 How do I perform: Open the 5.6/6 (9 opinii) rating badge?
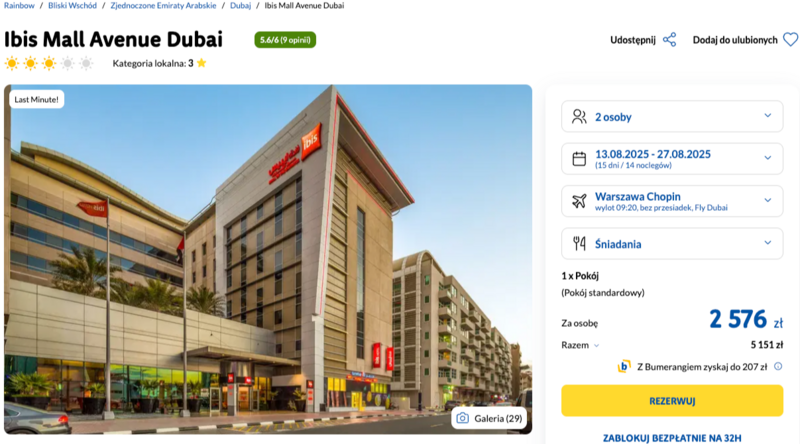coord(285,40)
